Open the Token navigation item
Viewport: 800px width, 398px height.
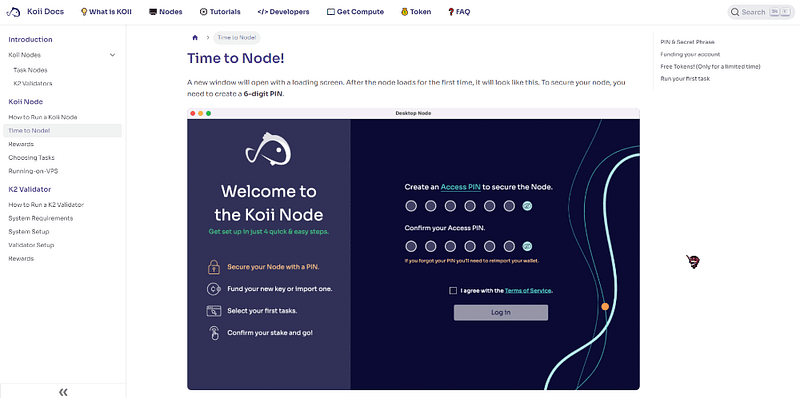coord(416,12)
